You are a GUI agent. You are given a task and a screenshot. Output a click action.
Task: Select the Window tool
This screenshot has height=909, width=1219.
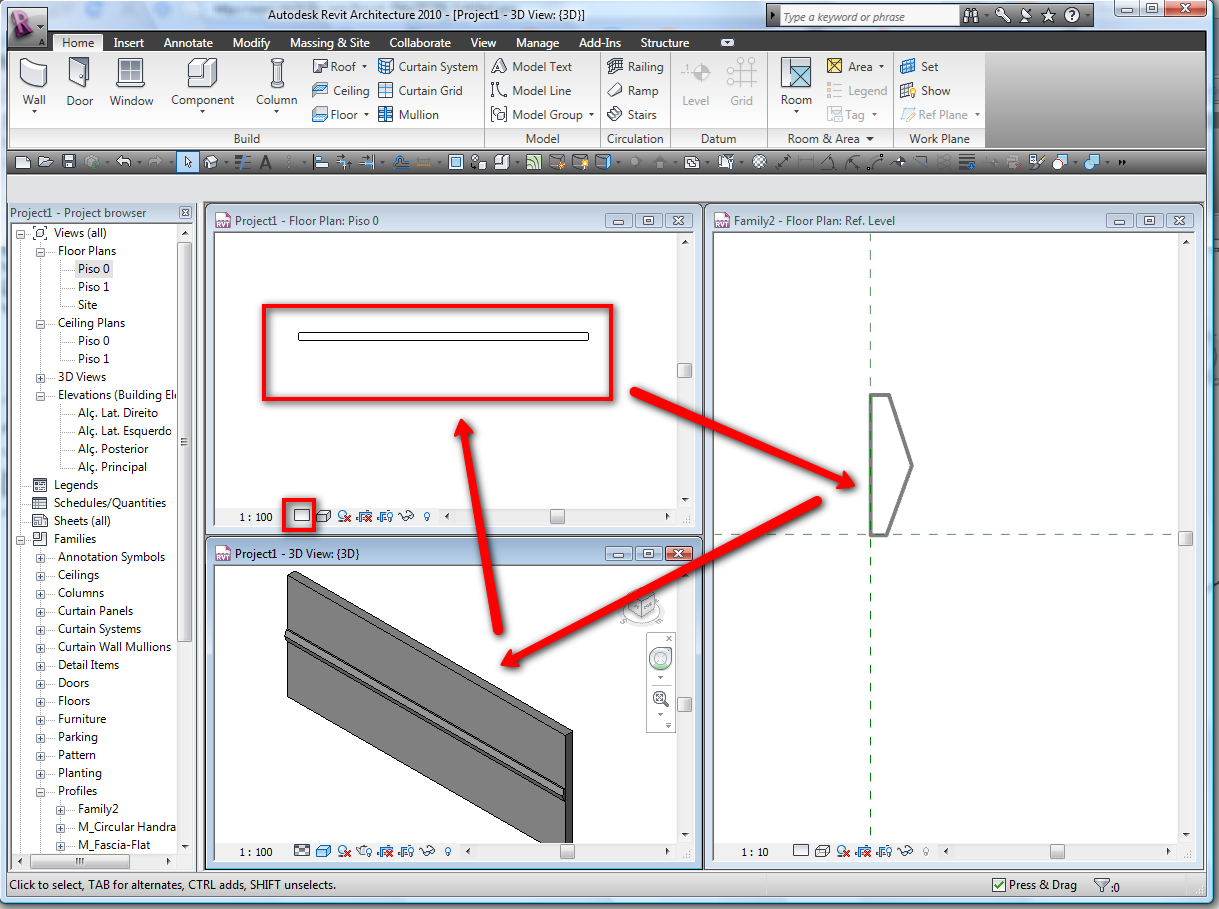[x=131, y=82]
